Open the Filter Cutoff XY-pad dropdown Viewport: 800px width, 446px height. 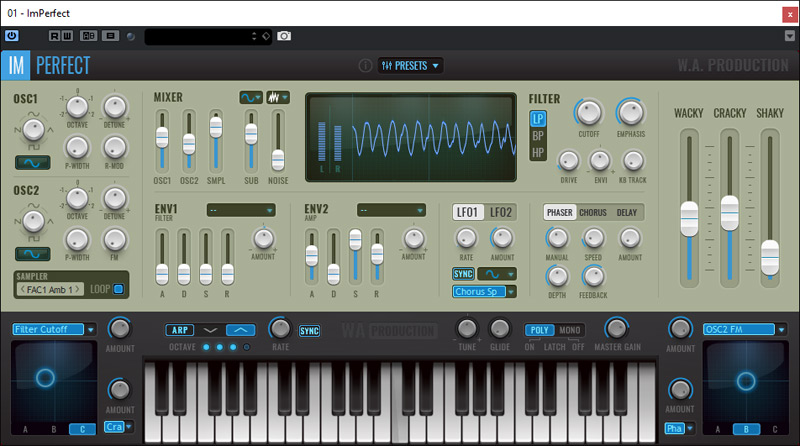click(x=54, y=329)
